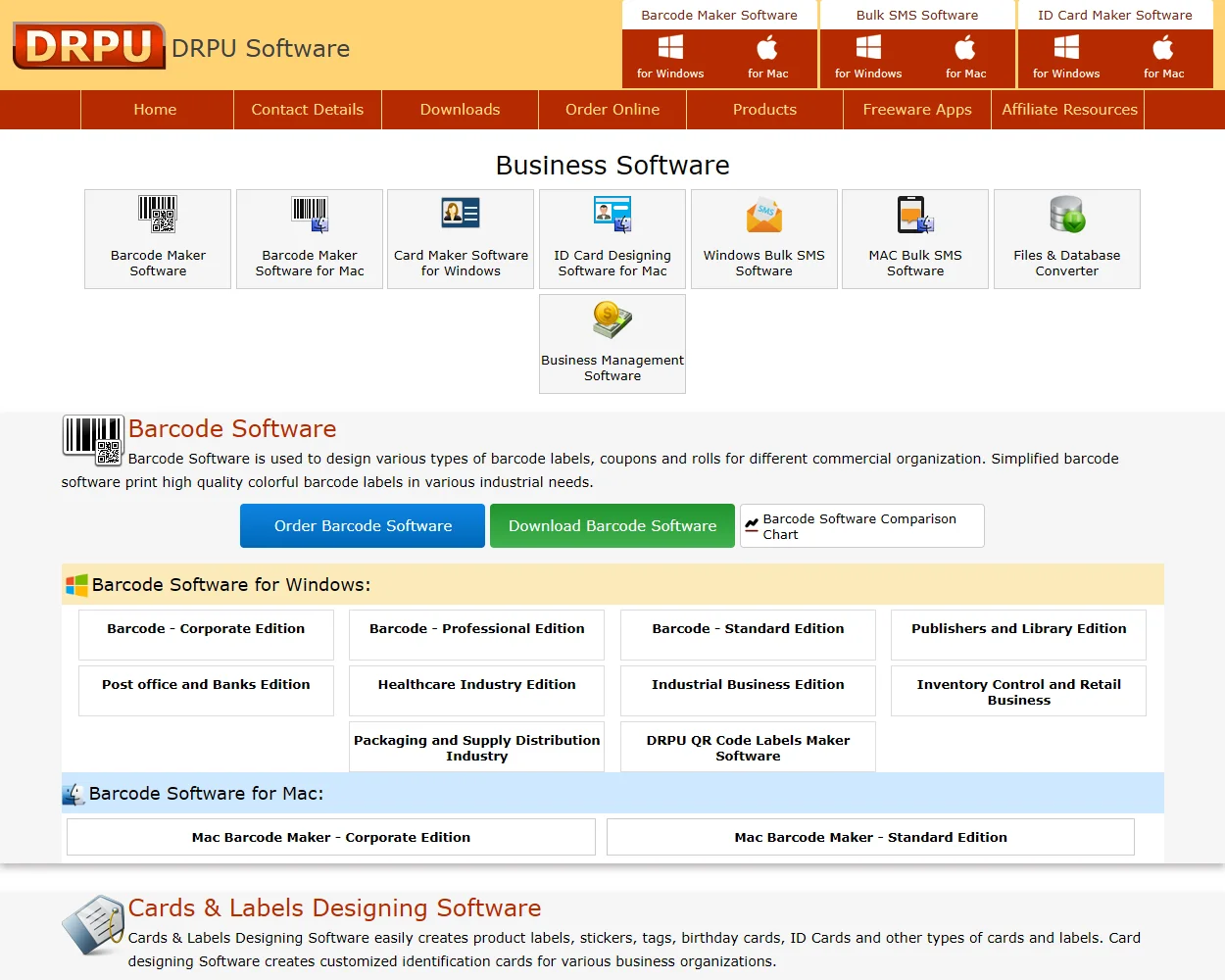Select the Freeware Apps menu item
This screenshot has height=980, width=1225.
click(916, 109)
